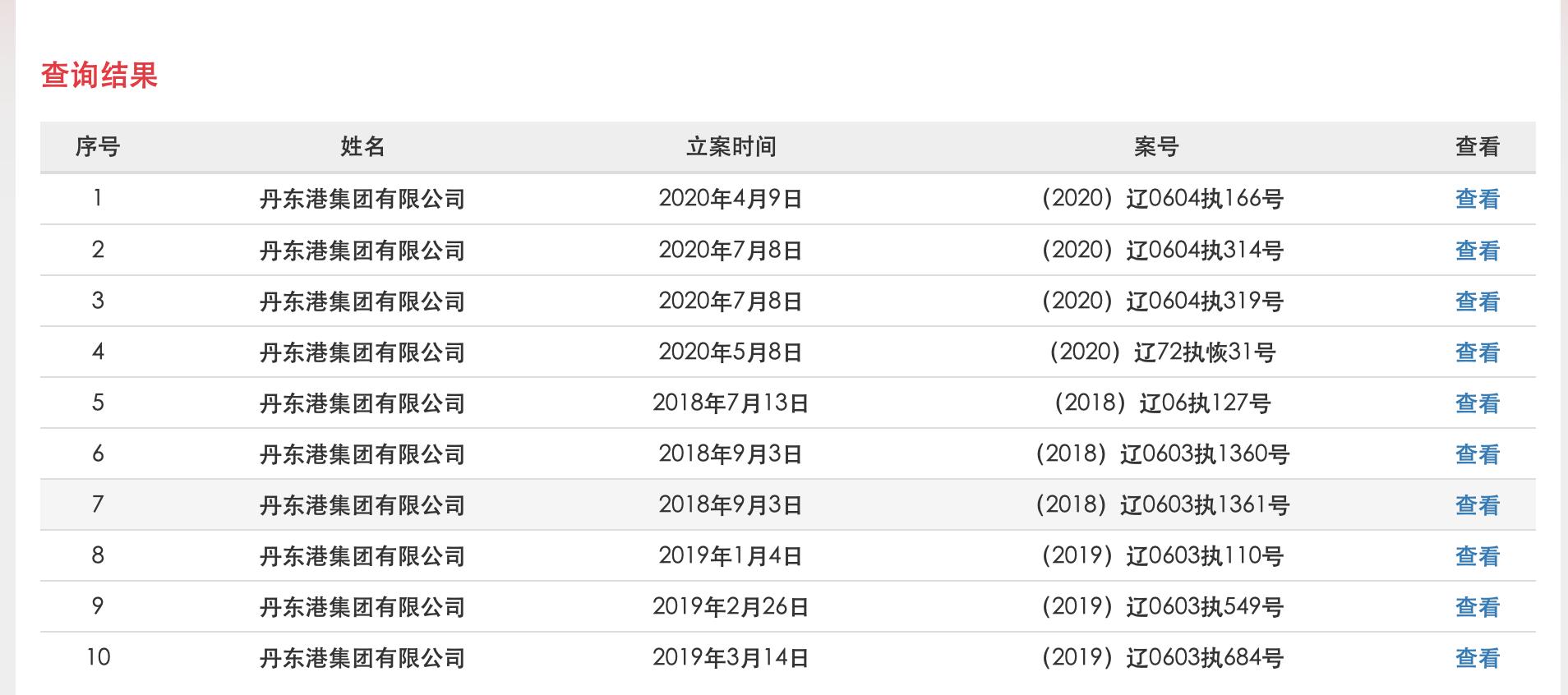Screen dimensions: 1568x695
Task: 查看案号（2018）辽06执127号的详情
Action: click(x=1473, y=403)
